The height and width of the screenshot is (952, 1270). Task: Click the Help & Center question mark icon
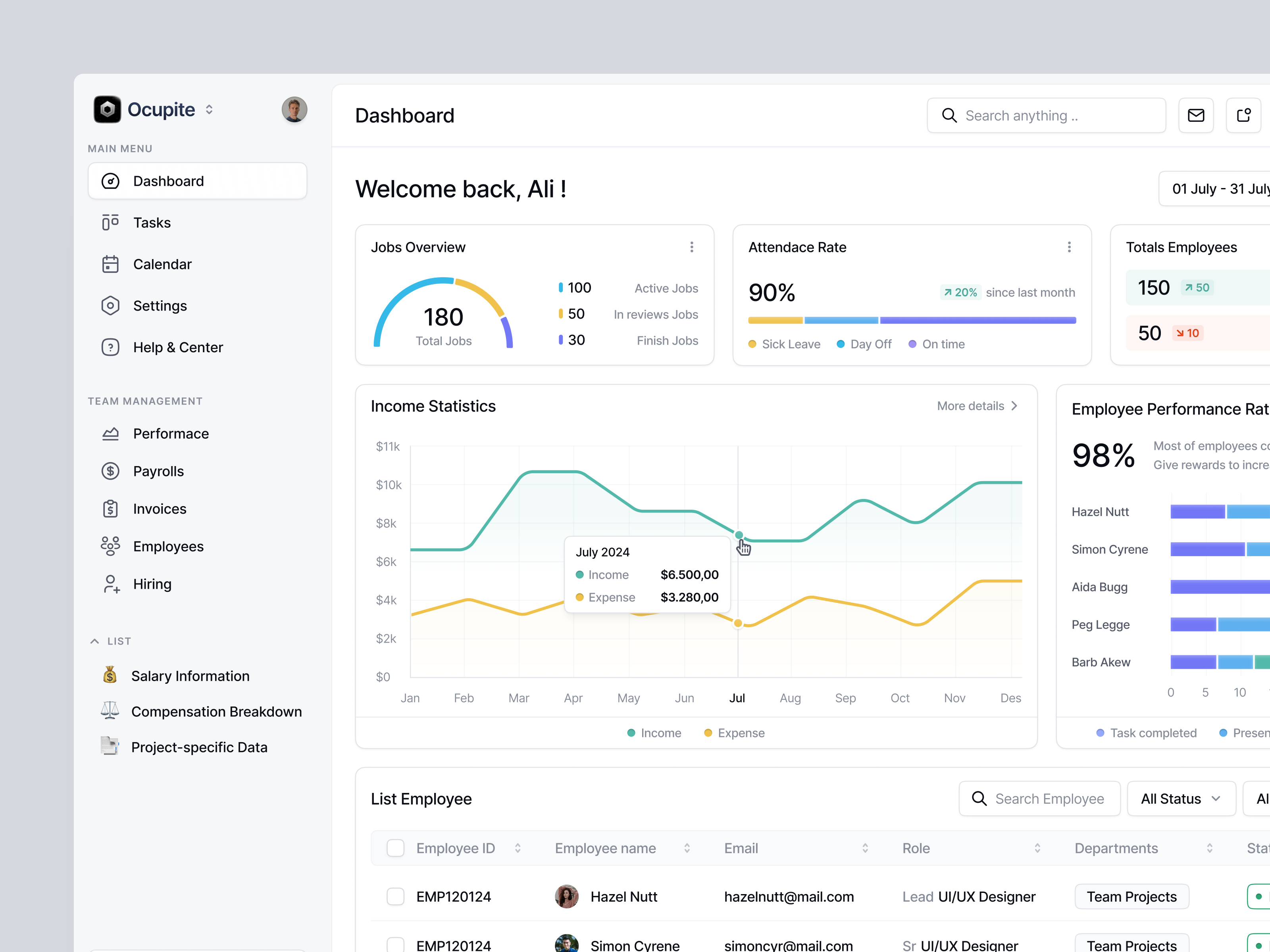point(110,347)
